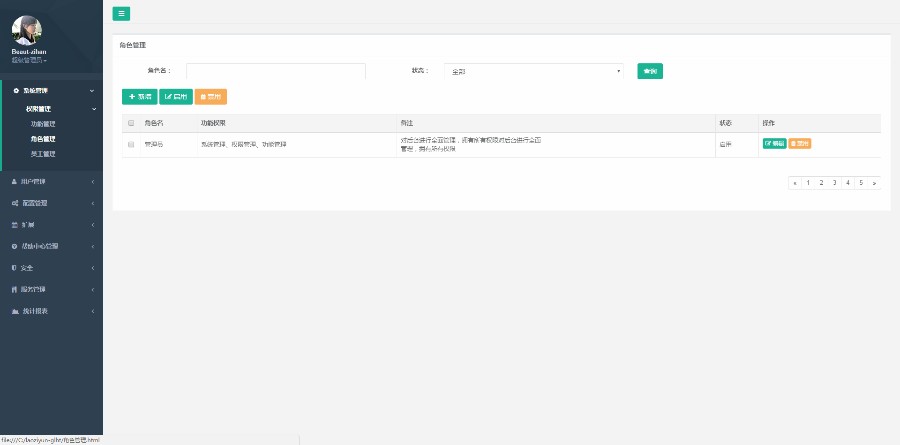This screenshot has width=900, height=445.
Task: Click the orange 禁用 toolbar button
Action: (x=211, y=97)
